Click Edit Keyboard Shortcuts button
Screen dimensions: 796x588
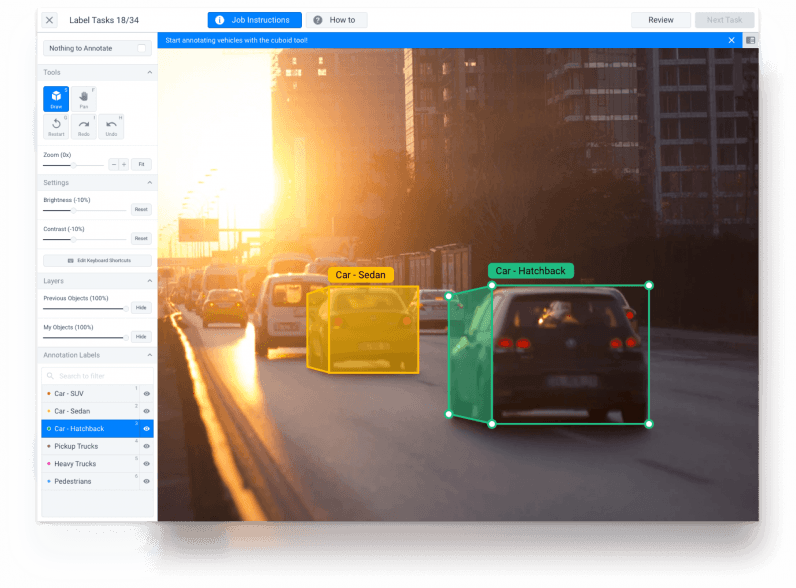(97, 261)
